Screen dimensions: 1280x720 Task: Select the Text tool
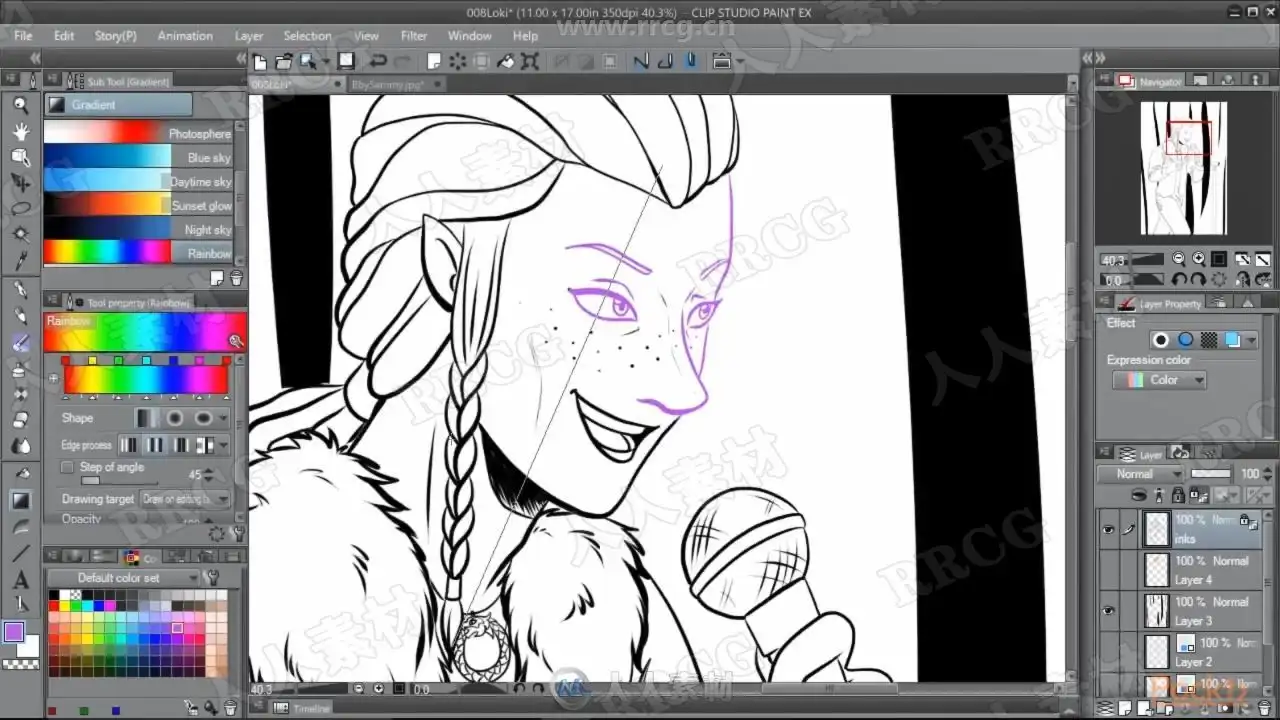tap(20, 580)
